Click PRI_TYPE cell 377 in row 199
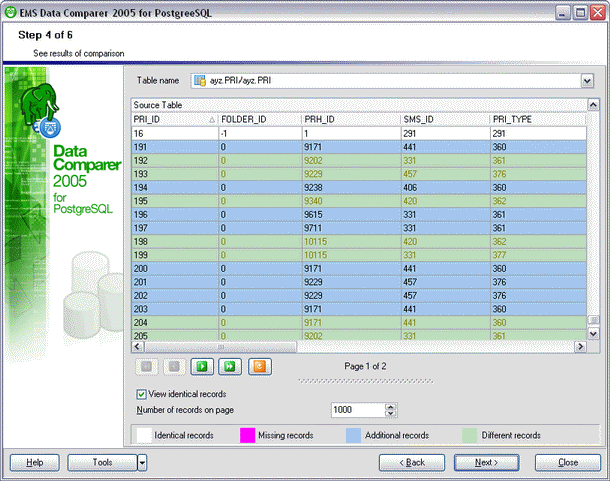 [538, 255]
